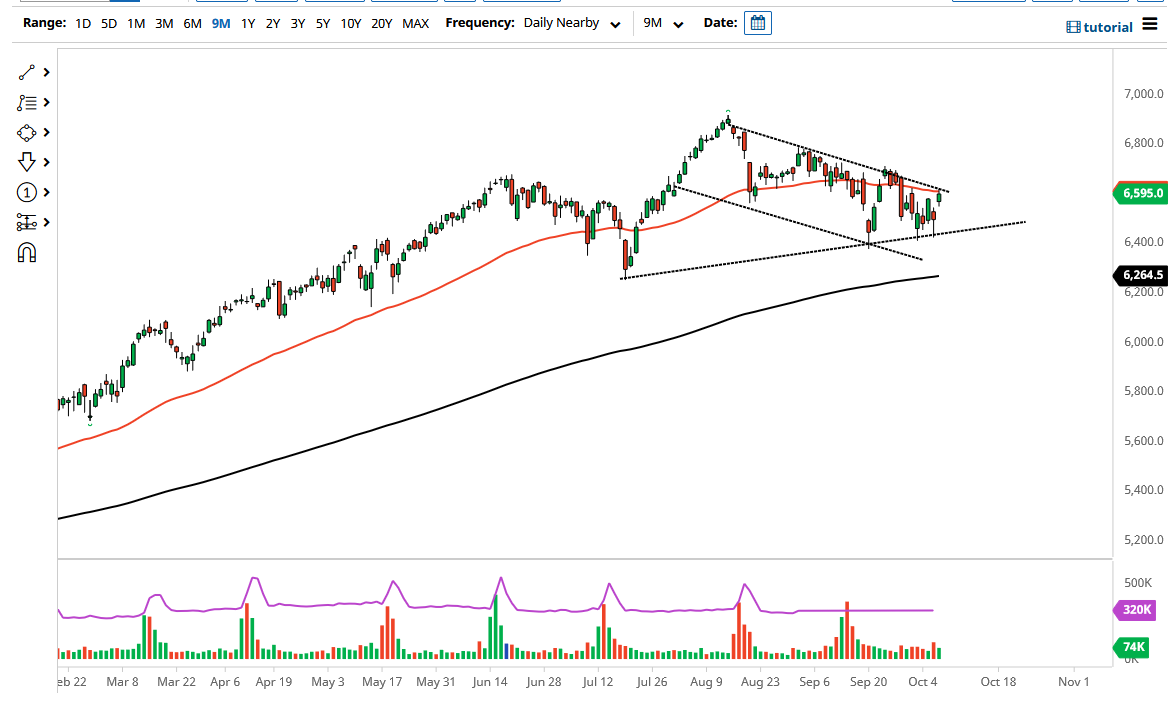Set range to 5D

109,23
